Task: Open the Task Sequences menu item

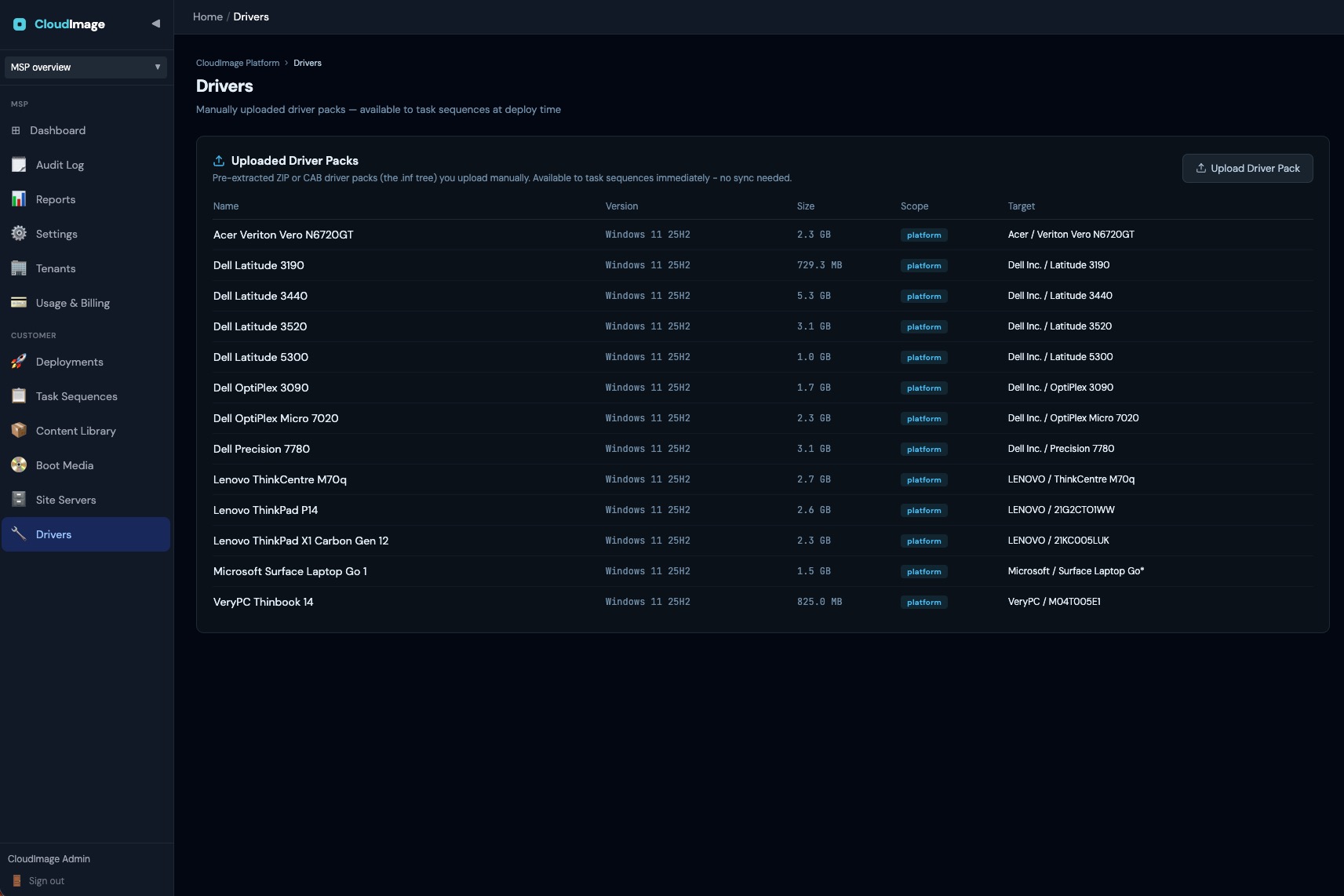Action: click(x=86, y=396)
